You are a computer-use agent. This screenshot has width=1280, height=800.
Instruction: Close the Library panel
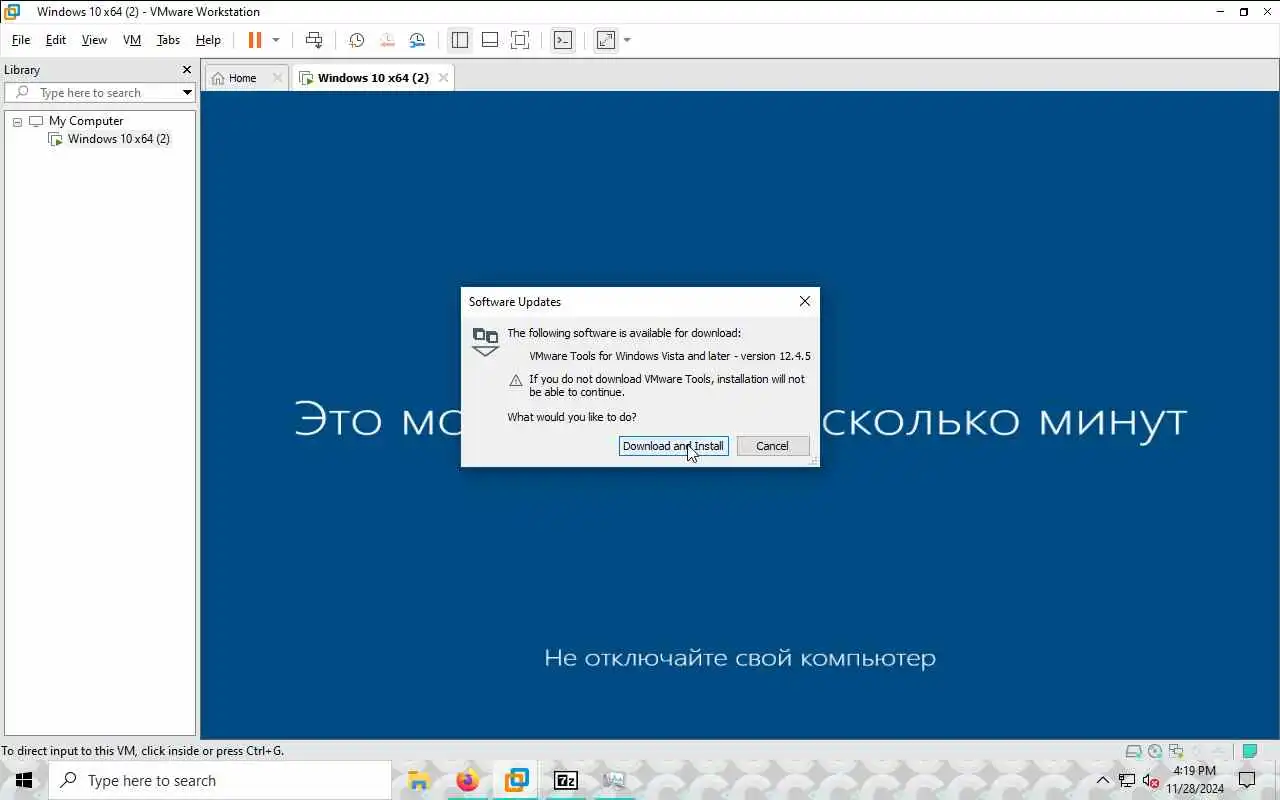pos(186,70)
